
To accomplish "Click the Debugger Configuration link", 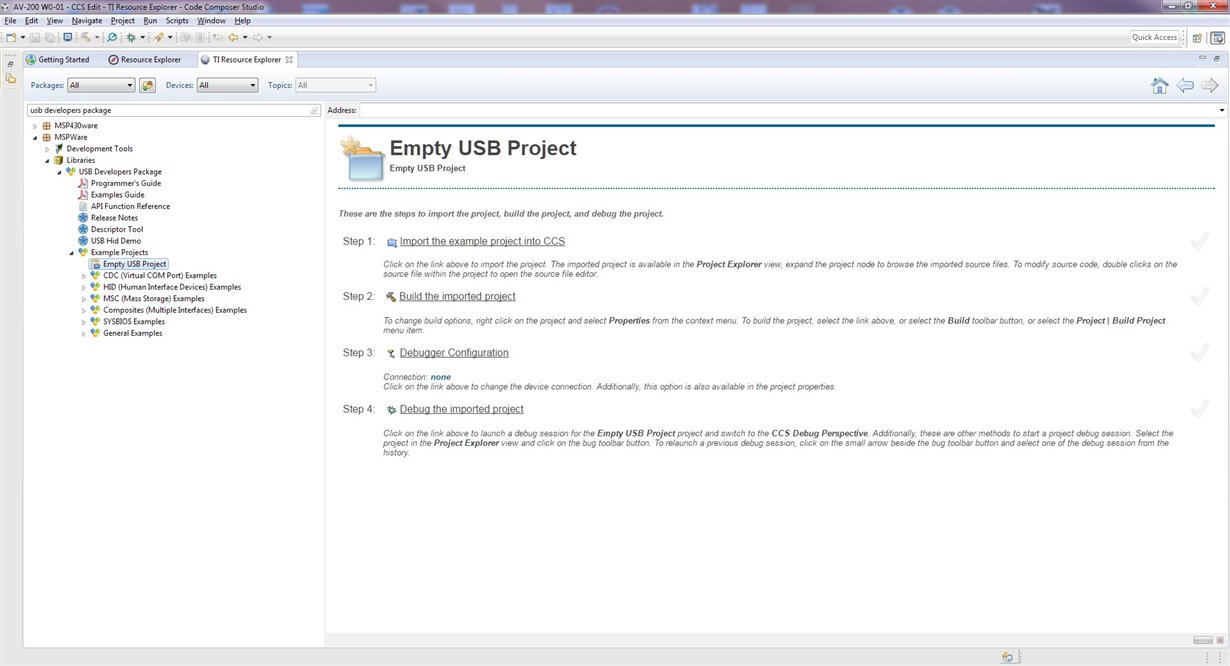I will 454,352.
